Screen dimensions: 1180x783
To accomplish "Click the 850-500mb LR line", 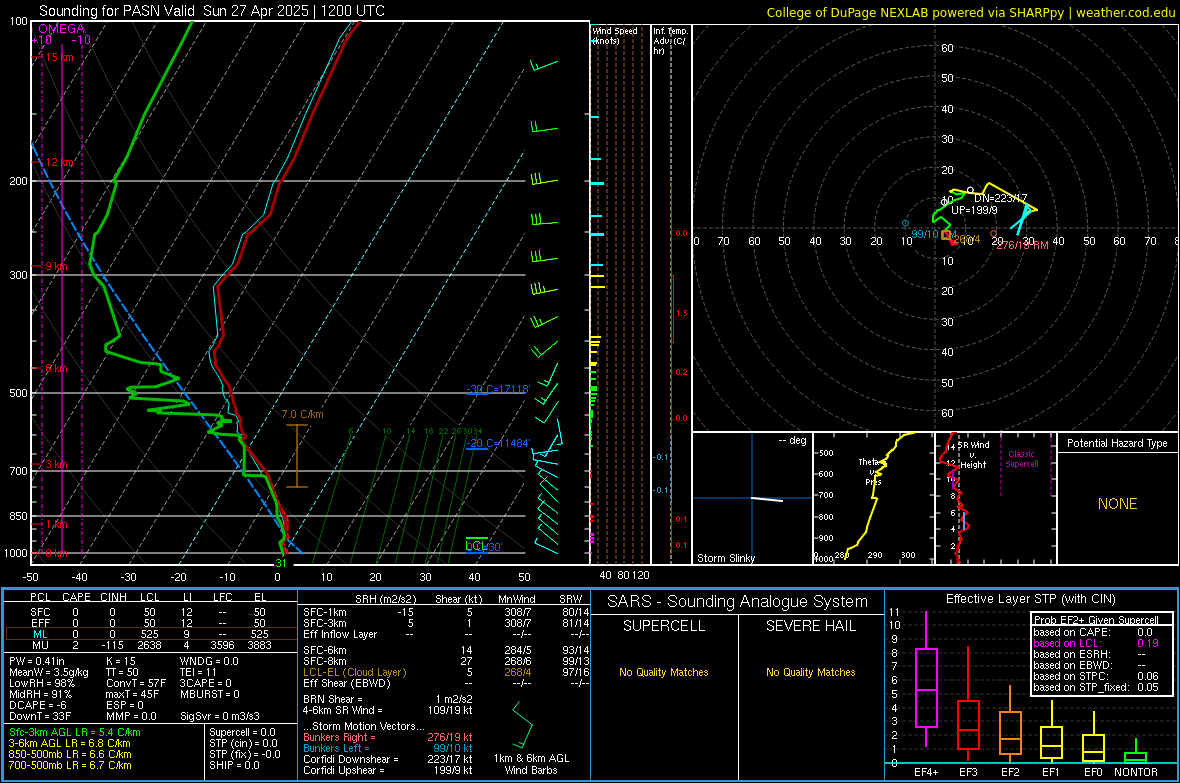I will tap(70, 754).
